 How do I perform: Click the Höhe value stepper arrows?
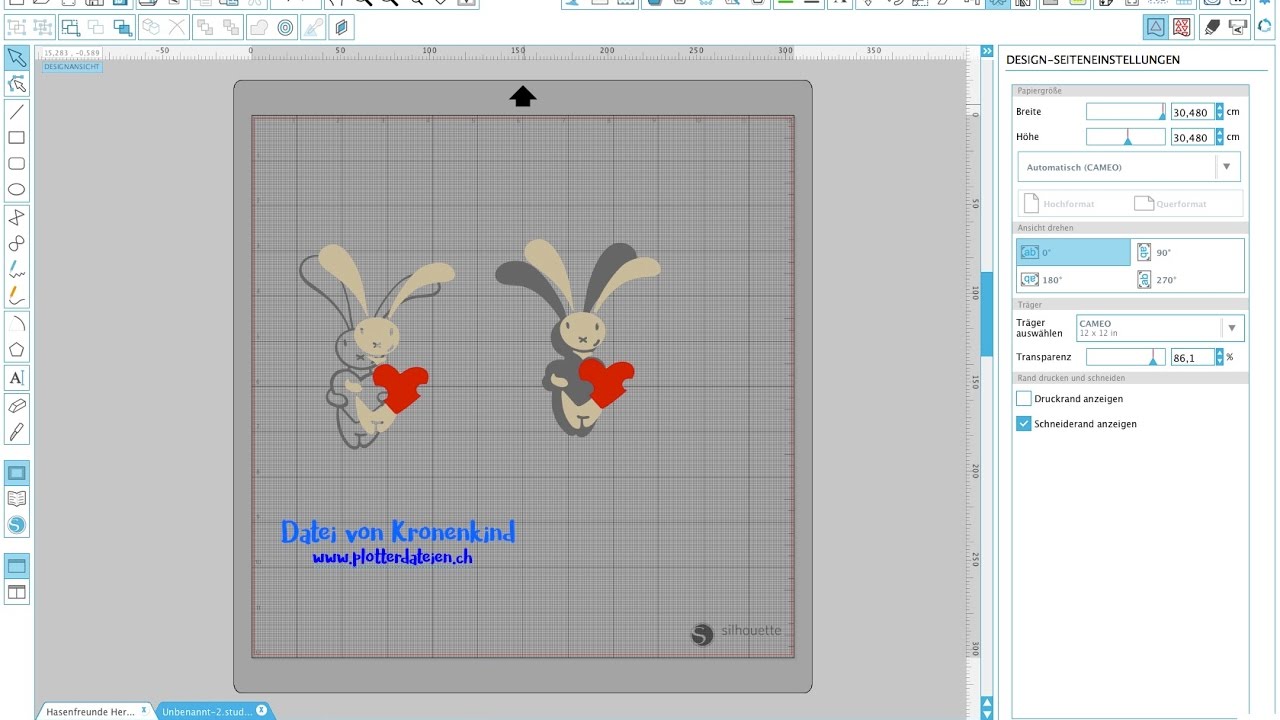(1219, 137)
